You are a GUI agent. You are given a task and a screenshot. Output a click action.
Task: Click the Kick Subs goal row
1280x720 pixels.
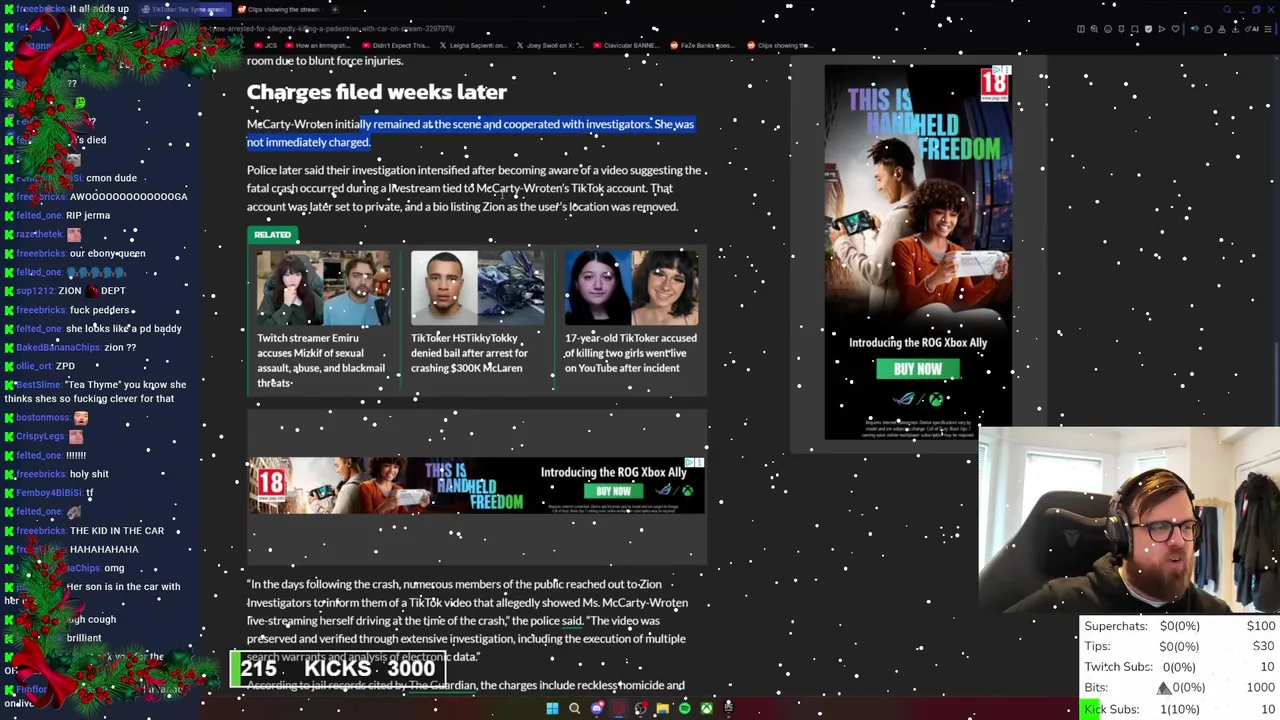(x=1180, y=709)
